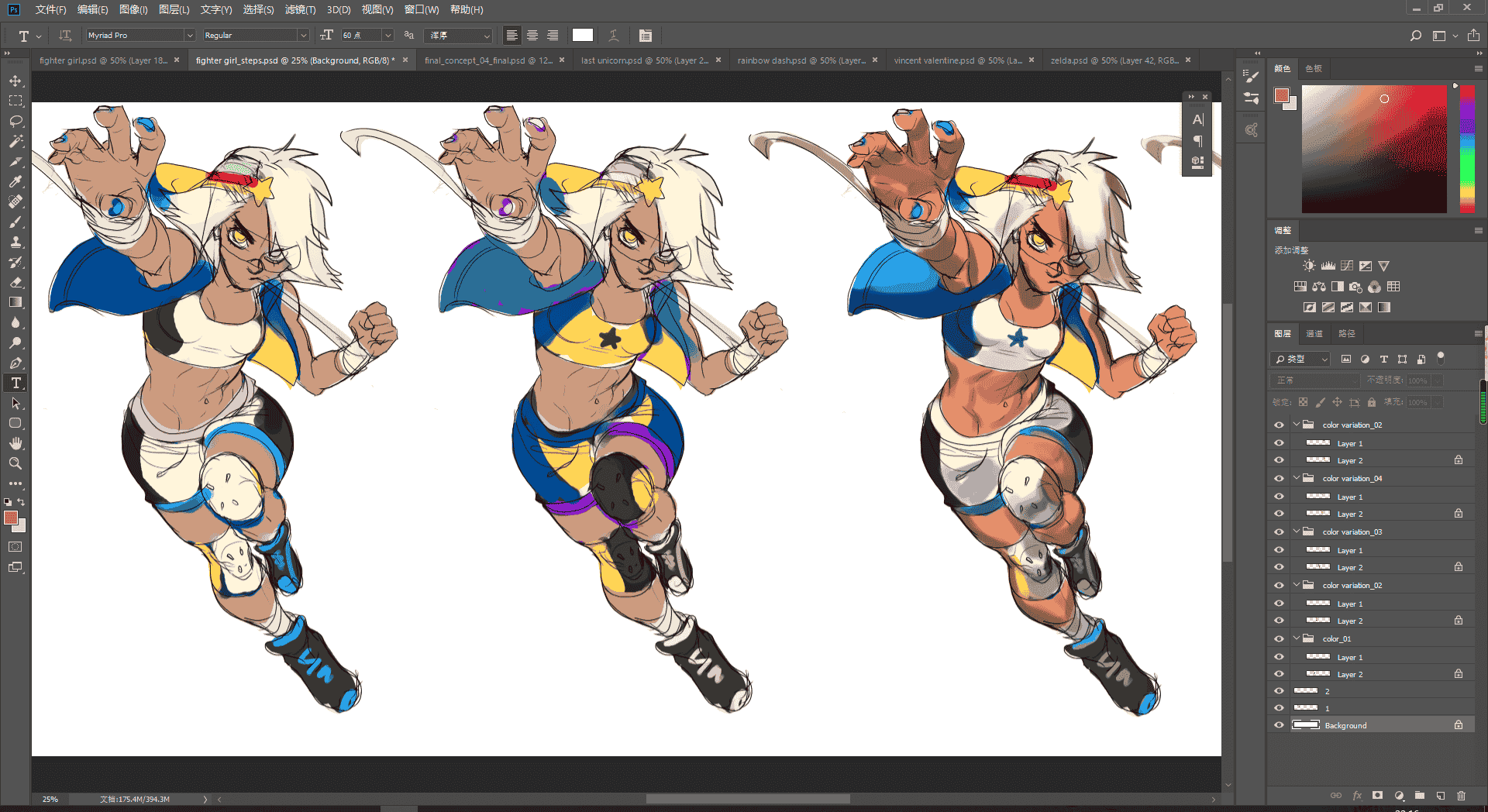Turn layer filtering on or off

(x=1441, y=357)
